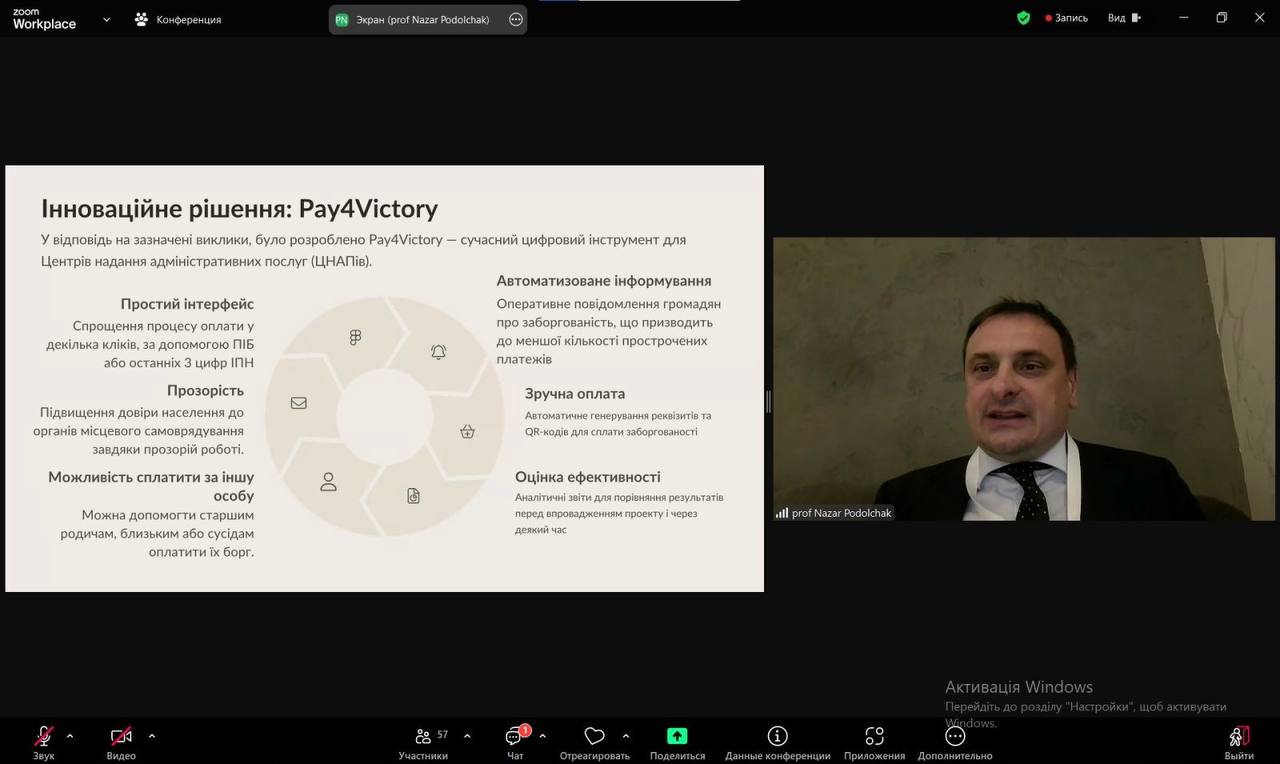Screen dimensions: 1280x764
Task: Open the Участники participants panel
Action: [423, 737]
